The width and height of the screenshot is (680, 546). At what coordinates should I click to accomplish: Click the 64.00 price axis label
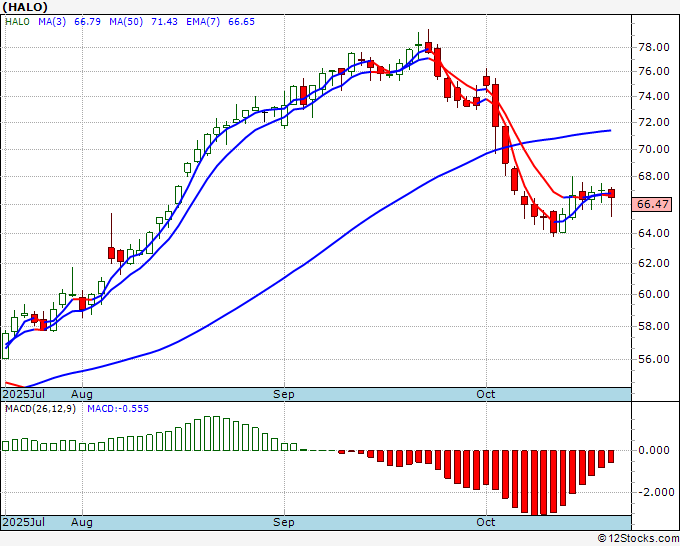[654, 233]
